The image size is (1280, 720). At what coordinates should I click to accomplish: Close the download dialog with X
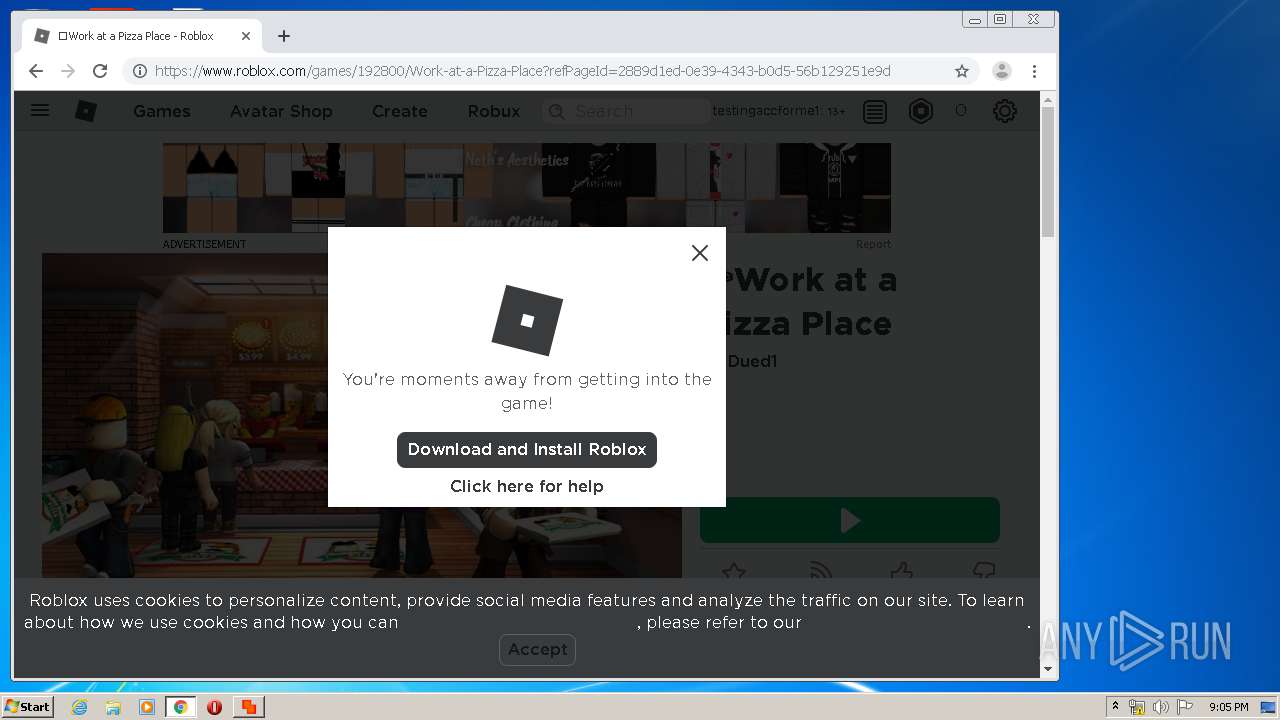(700, 253)
